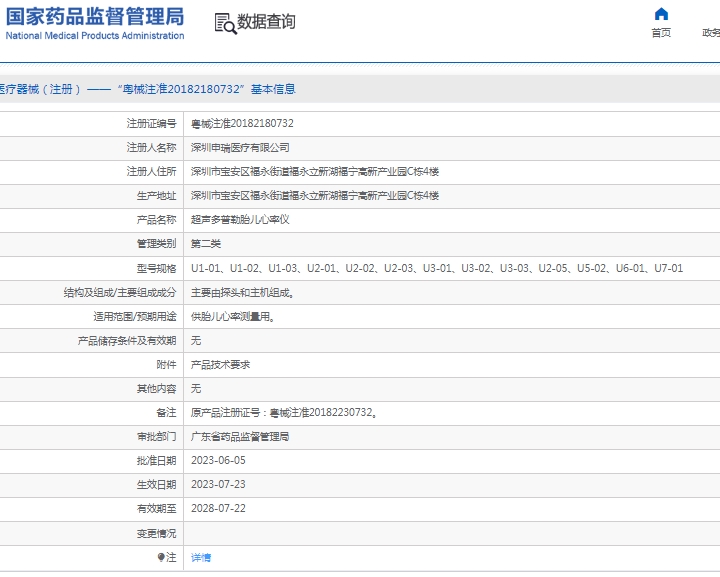Click the 注册人名称 label
This screenshot has height=577, width=720.
(x=152, y=147)
